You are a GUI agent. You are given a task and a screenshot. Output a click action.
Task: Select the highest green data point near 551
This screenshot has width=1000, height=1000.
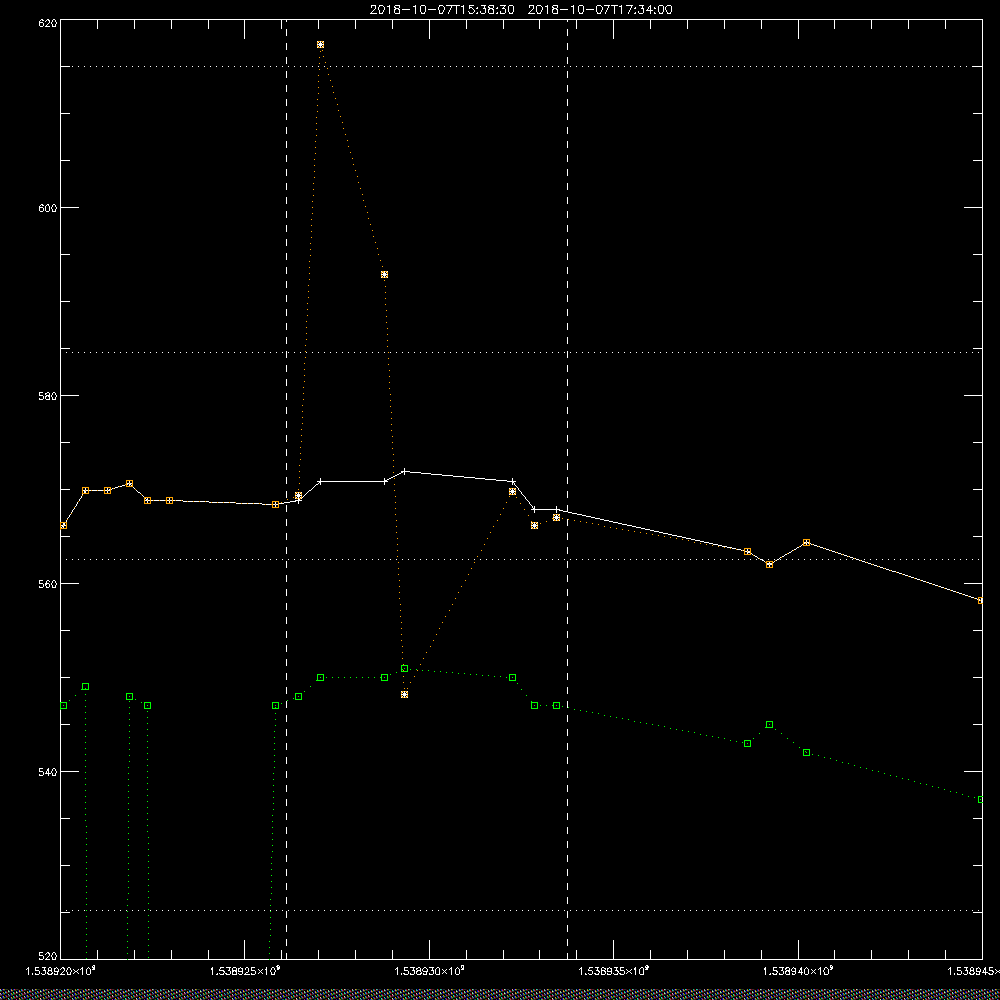point(404,668)
